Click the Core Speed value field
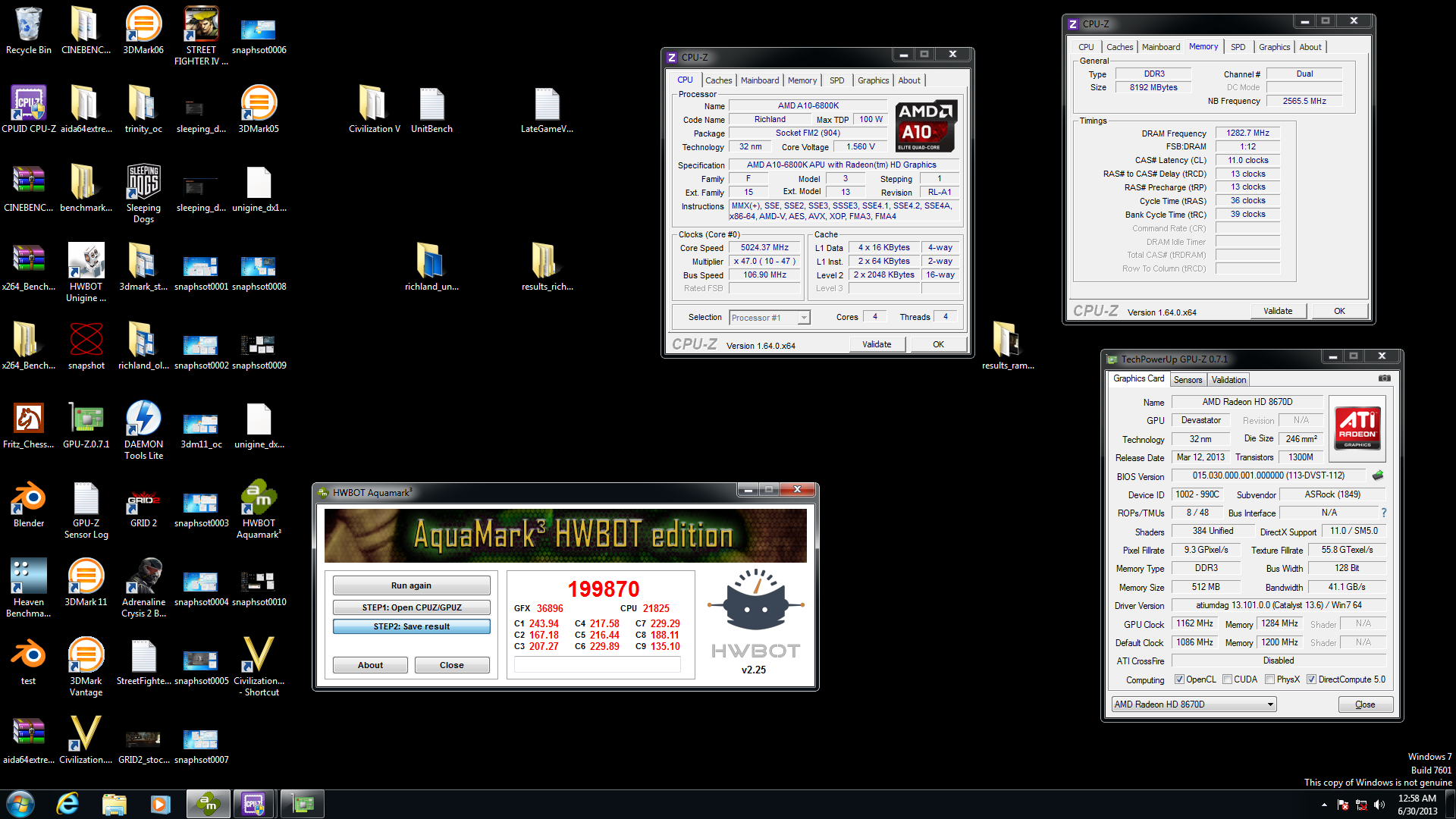Screen dimensions: 1456x819 (x=764, y=248)
